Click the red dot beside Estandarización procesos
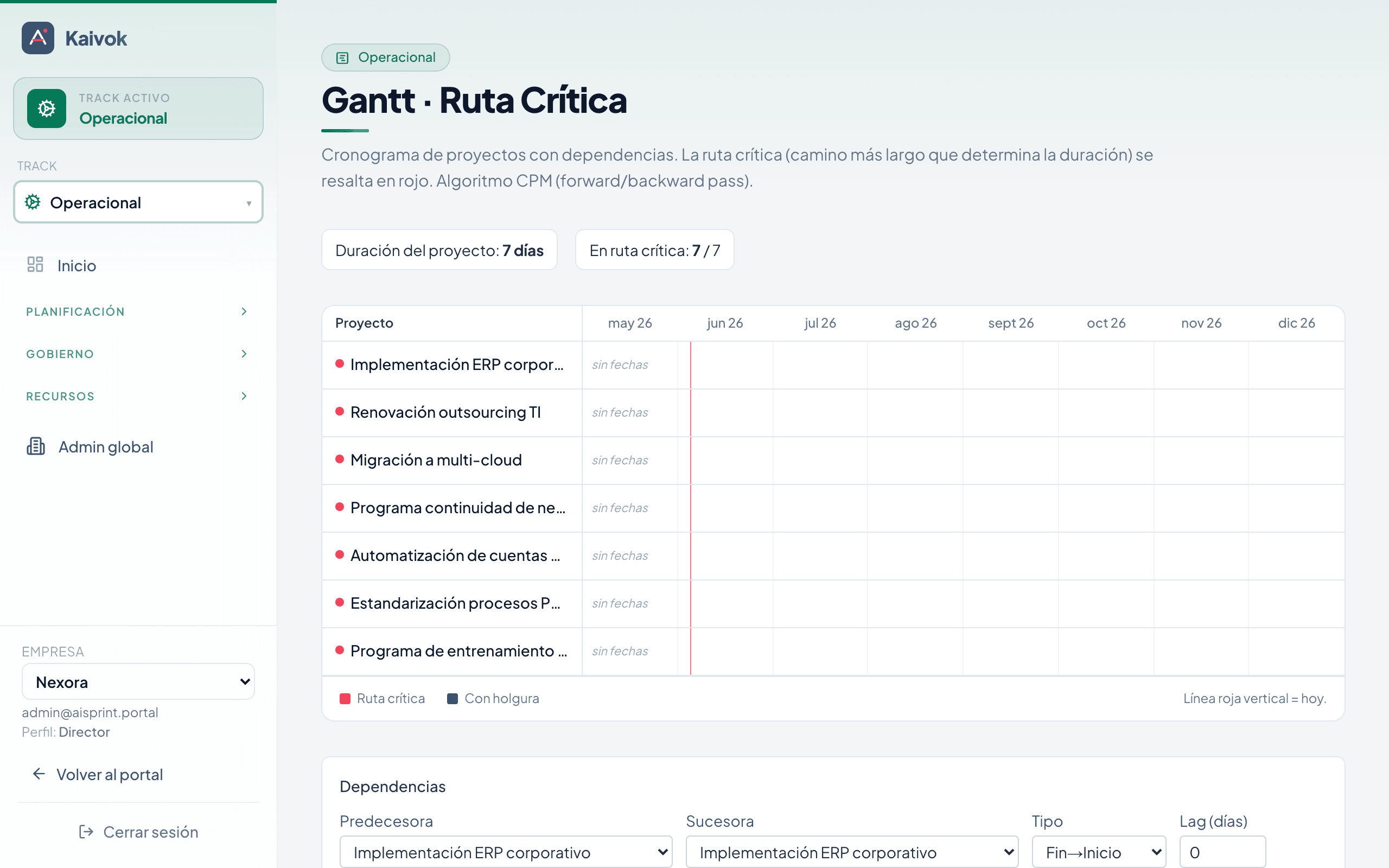 tap(339, 602)
